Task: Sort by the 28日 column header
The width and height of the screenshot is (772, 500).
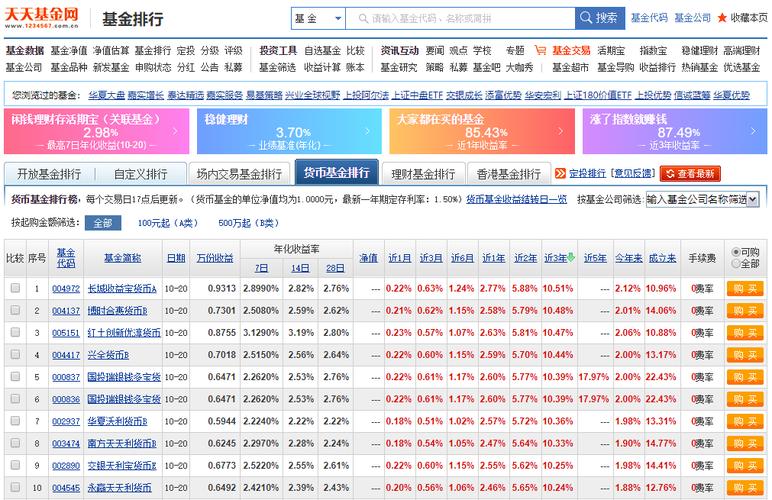Action: click(335, 268)
